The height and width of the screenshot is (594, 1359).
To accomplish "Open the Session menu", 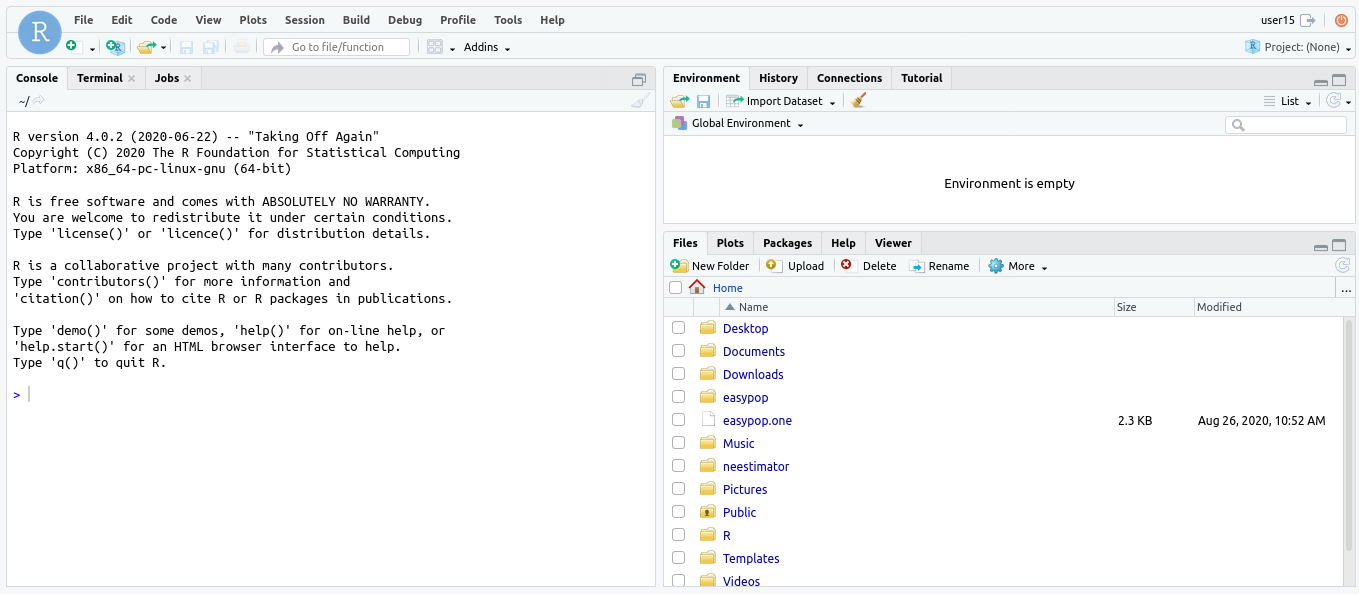I will 304,20.
